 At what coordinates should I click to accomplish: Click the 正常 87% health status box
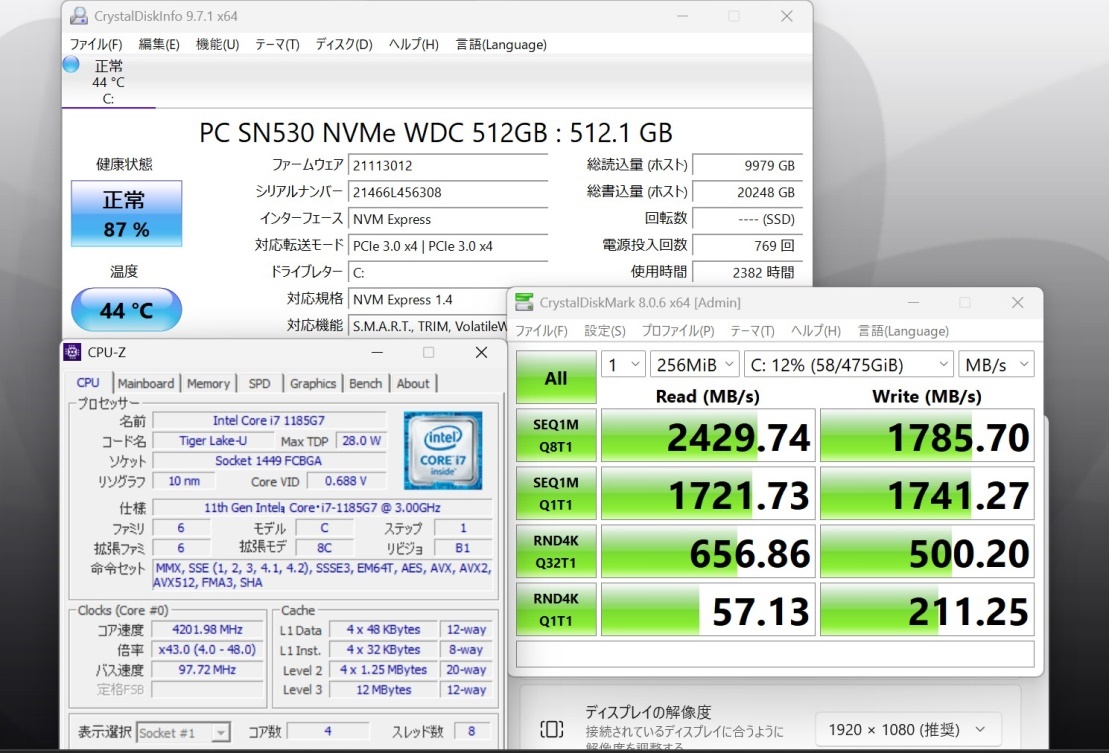(x=127, y=214)
